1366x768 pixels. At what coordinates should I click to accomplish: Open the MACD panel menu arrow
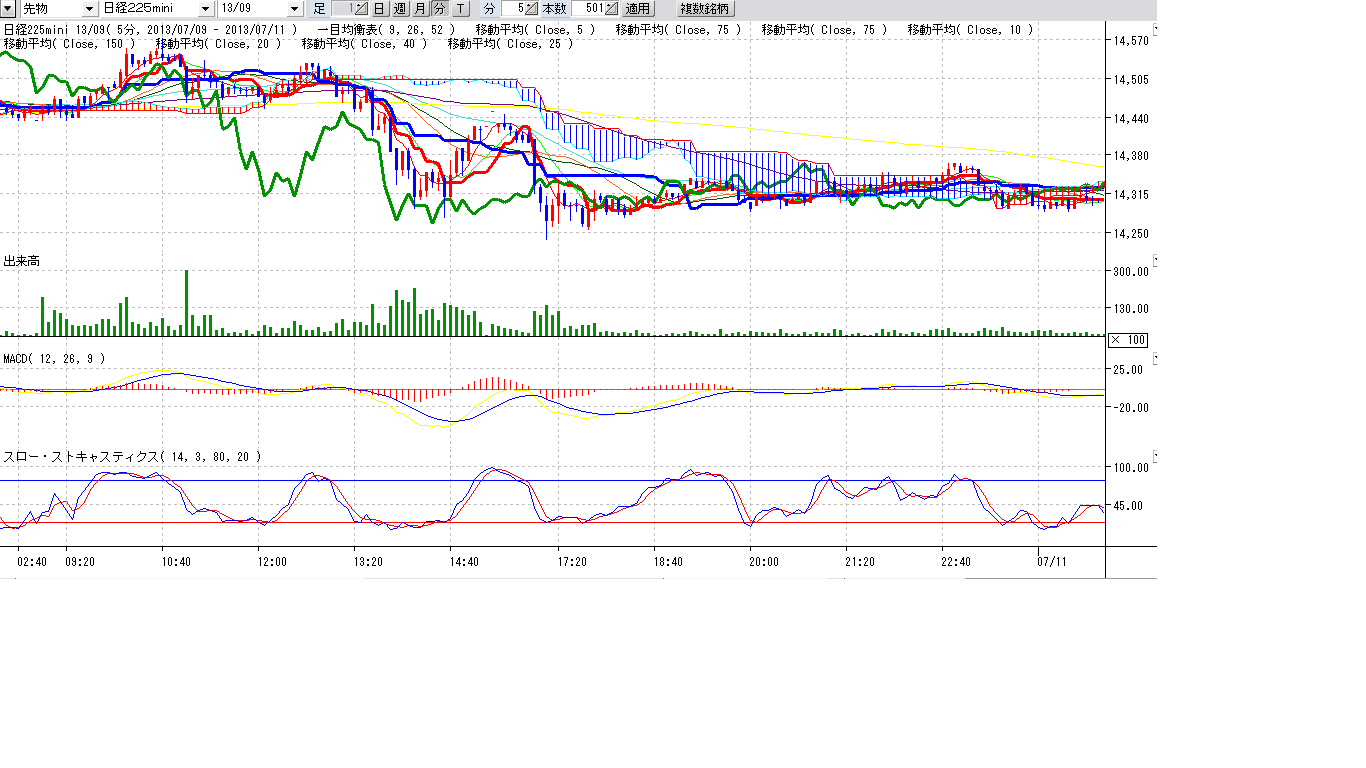tap(1154, 357)
